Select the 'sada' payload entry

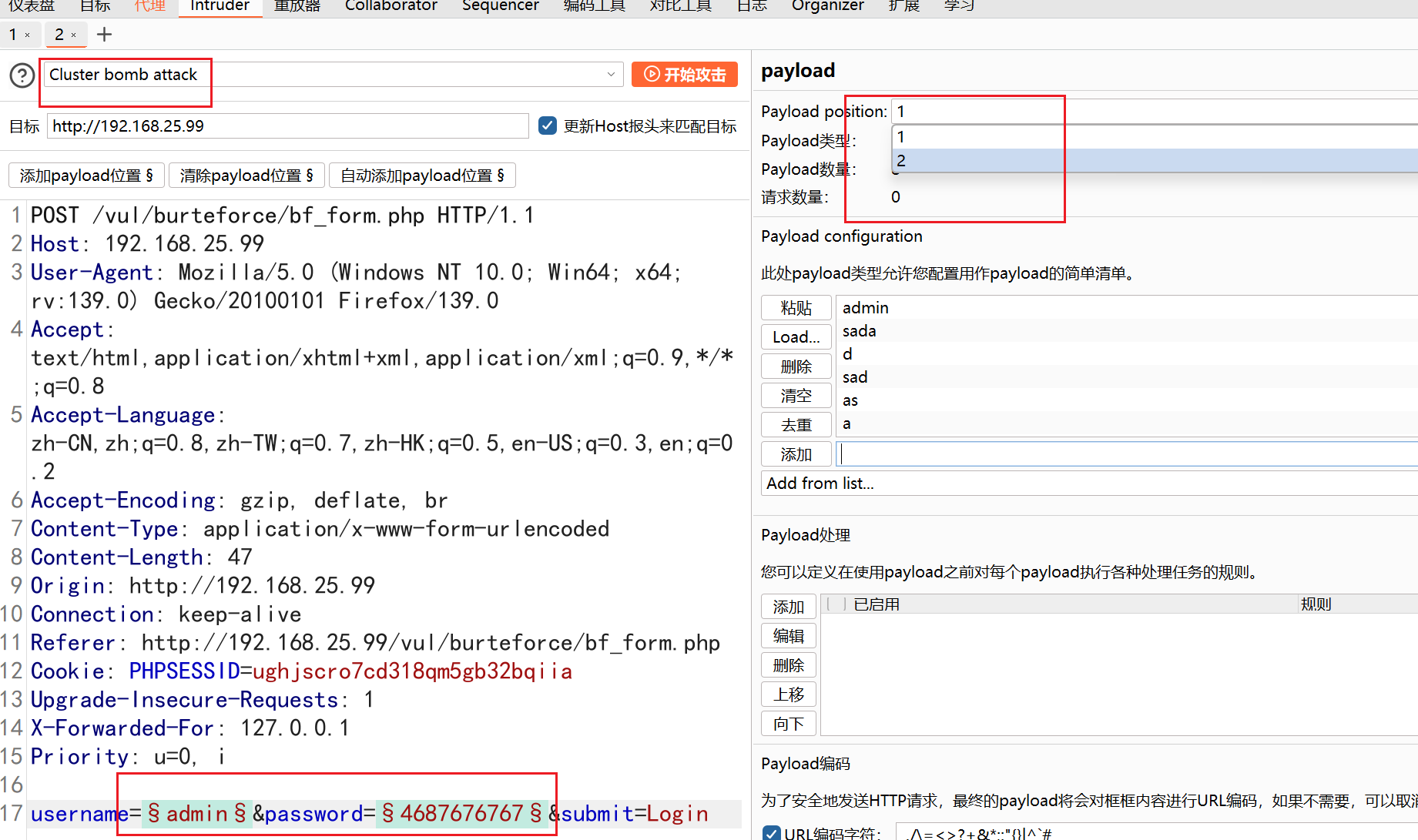[x=860, y=331]
